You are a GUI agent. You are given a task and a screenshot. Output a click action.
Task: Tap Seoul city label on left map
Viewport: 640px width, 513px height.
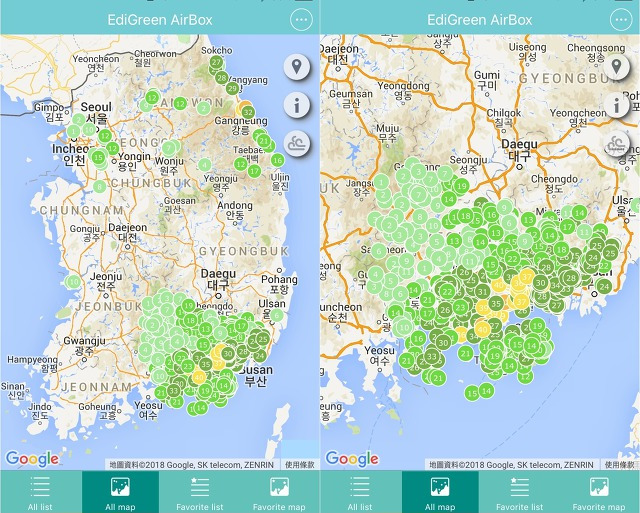coord(96,113)
